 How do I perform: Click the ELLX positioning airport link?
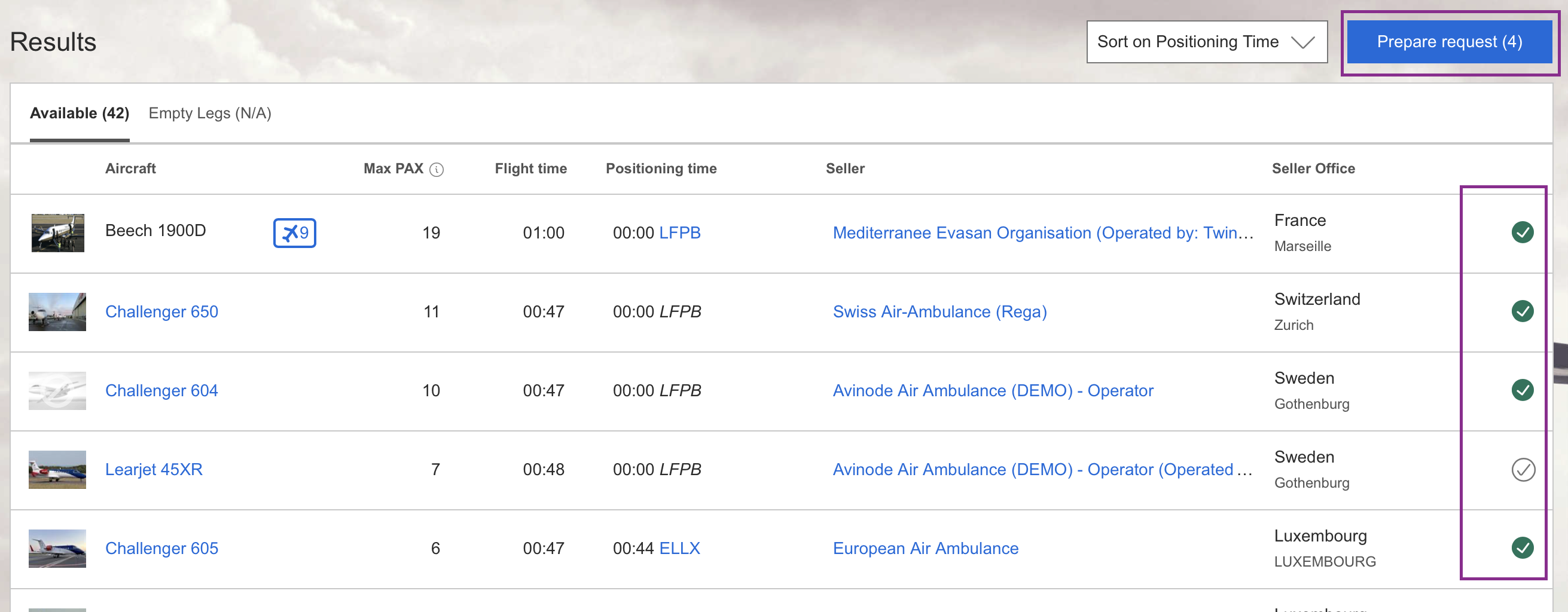pos(679,549)
